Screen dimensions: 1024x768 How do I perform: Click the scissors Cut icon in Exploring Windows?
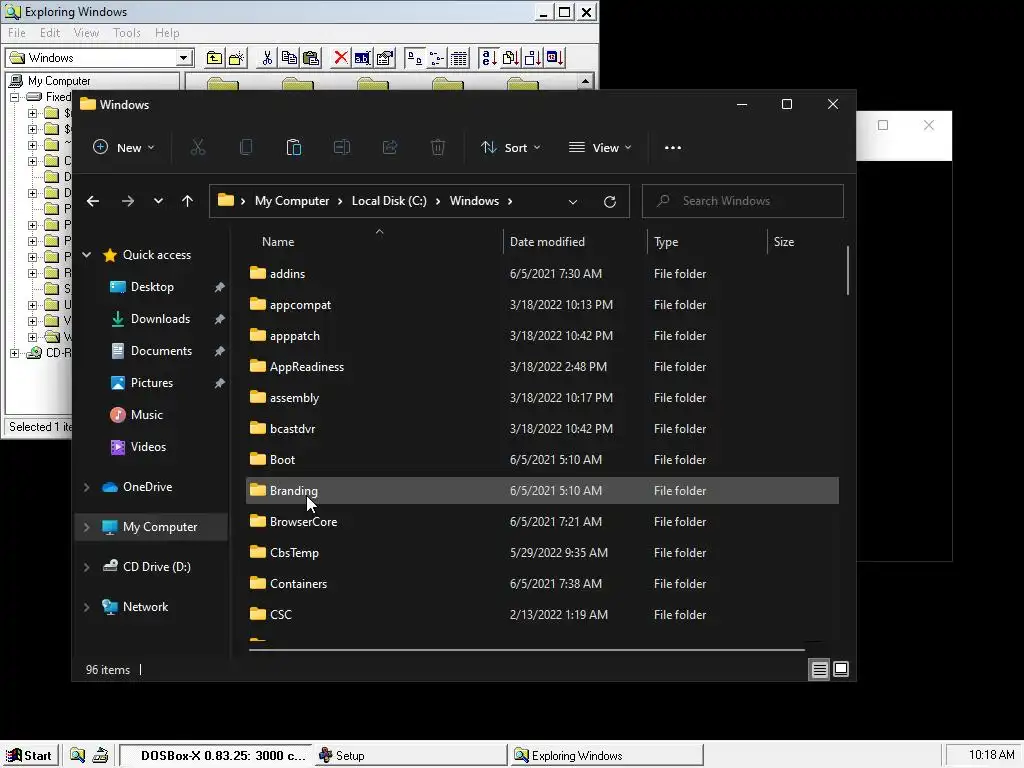tap(267, 58)
